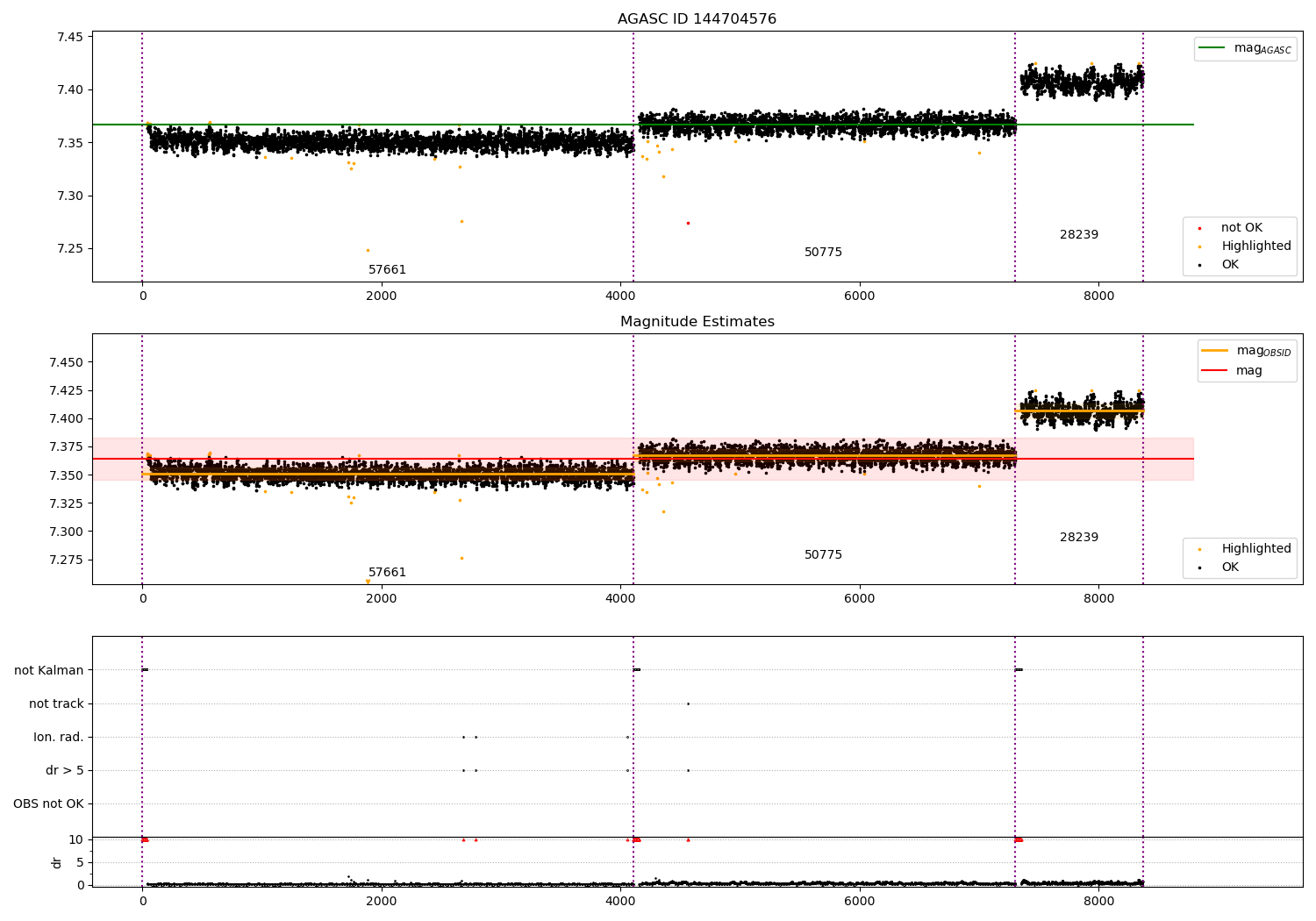Click the 'not OK' legend entry
The height and width of the screenshot is (921, 1316).
click(x=1241, y=228)
